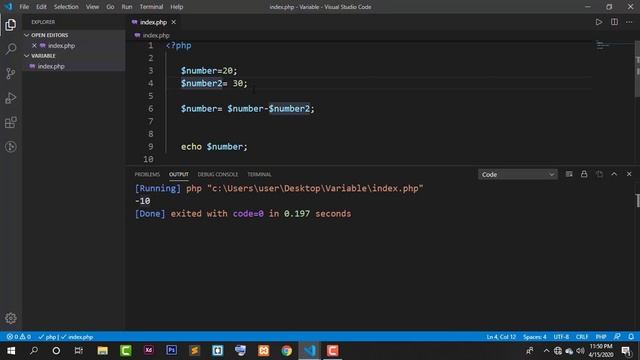The image size is (640, 360).
Task: Open Source Control view
Action: point(11,73)
